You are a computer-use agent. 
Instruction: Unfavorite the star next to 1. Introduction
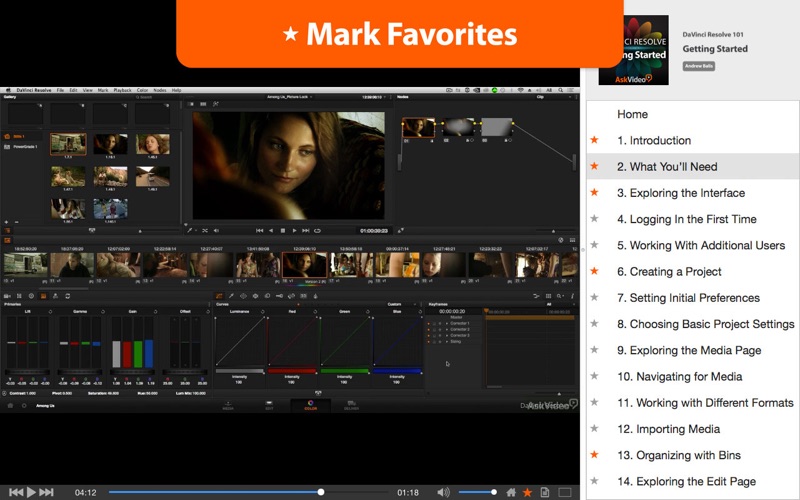595,141
